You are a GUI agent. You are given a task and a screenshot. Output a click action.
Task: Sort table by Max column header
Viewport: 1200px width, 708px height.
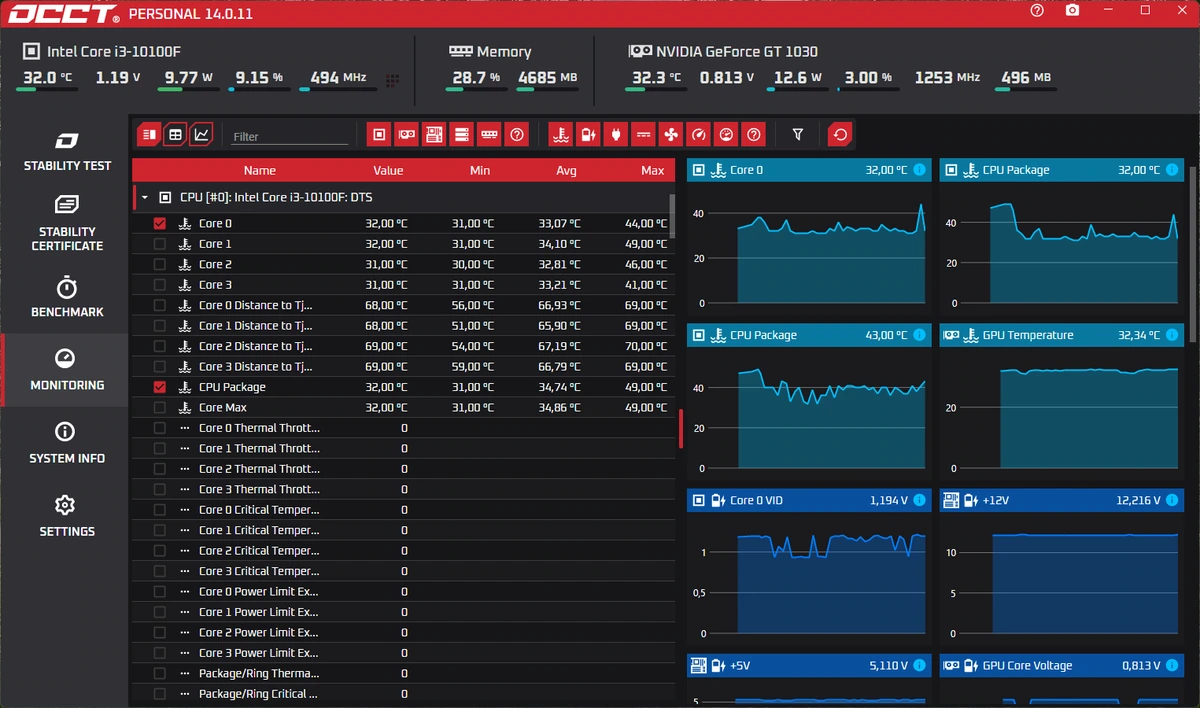pyautogui.click(x=653, y=171)
